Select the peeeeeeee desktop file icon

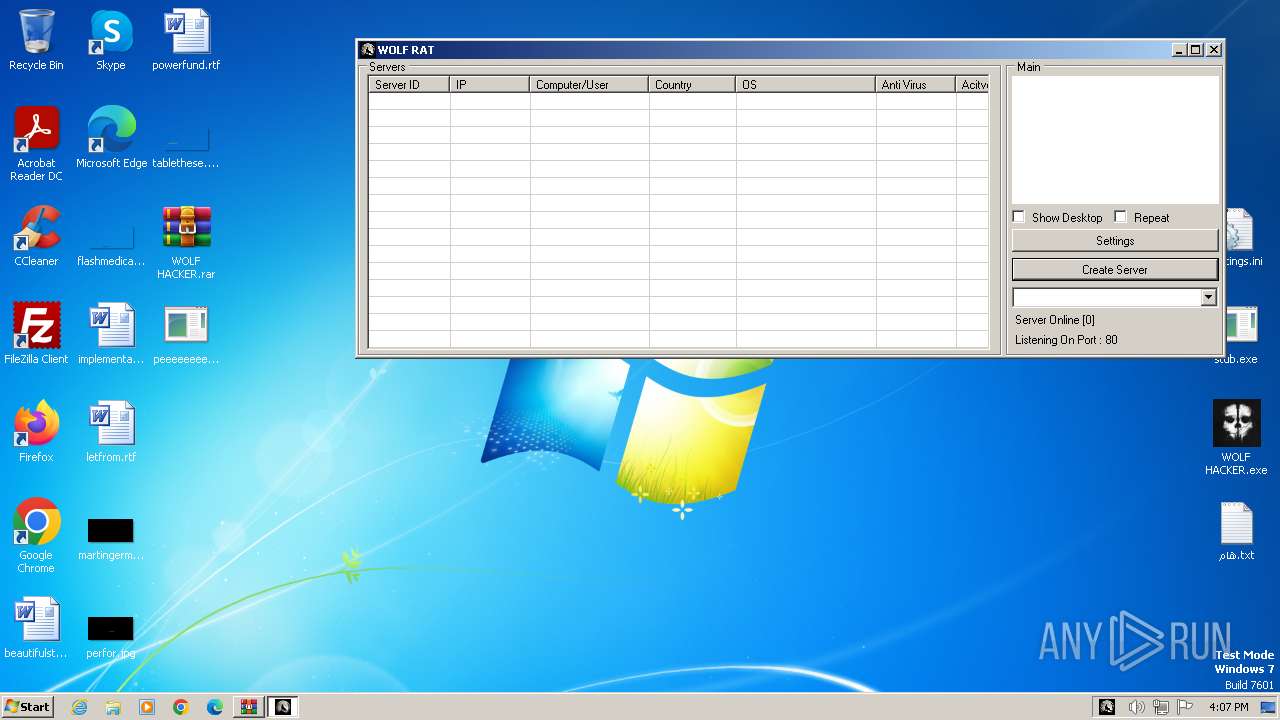tap(186, 334)
